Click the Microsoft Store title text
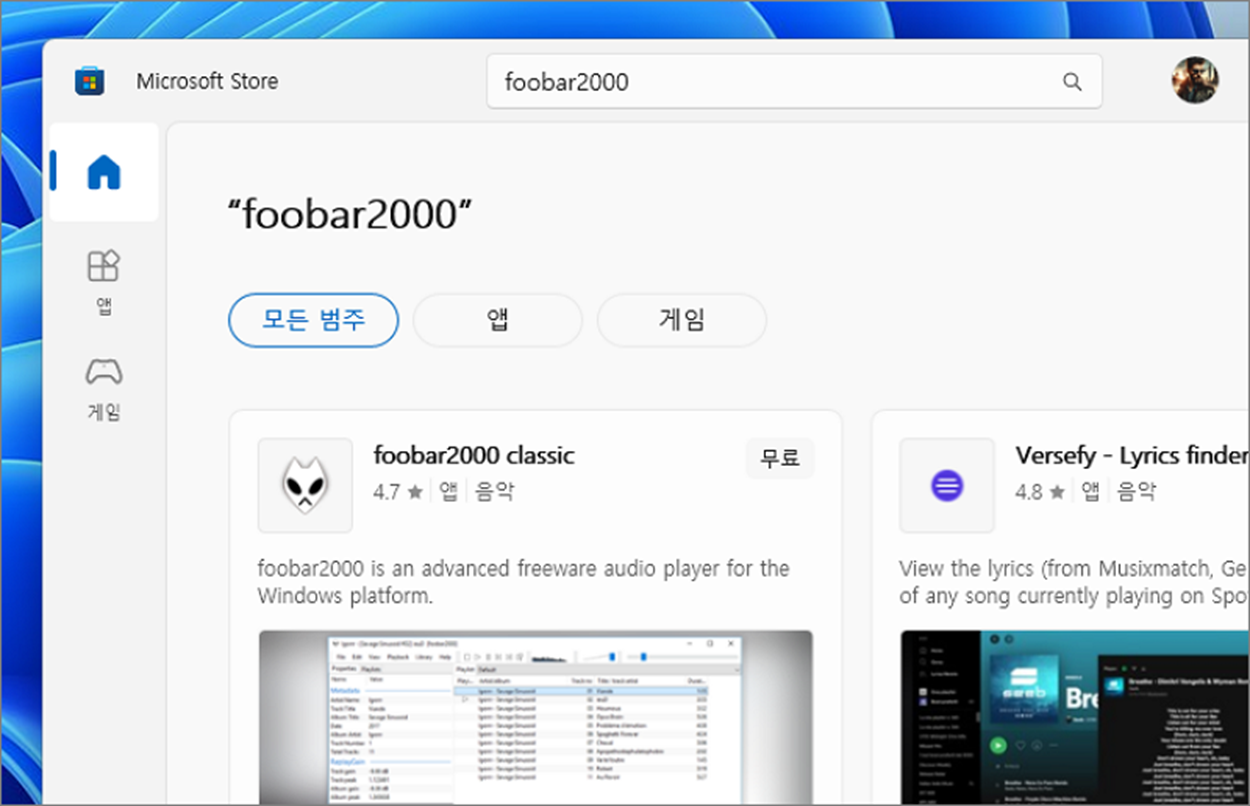The width and height of the screenshot is (1250, 806). pyautogui.click(x=207, y=81)
